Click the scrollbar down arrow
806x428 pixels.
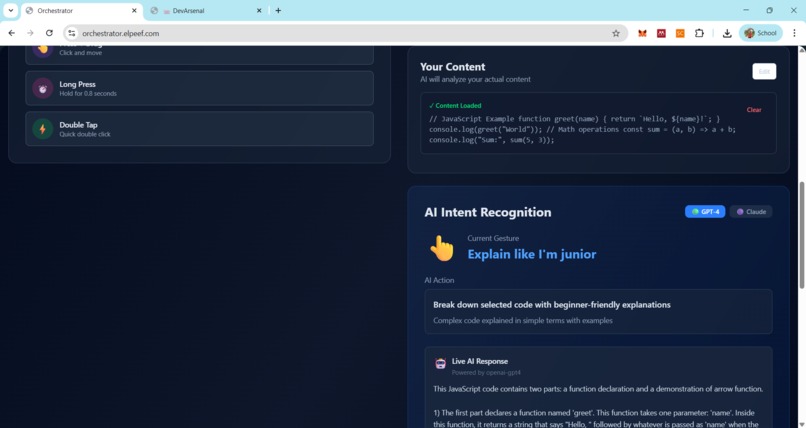pyautogui.click(x=801, y=424)
